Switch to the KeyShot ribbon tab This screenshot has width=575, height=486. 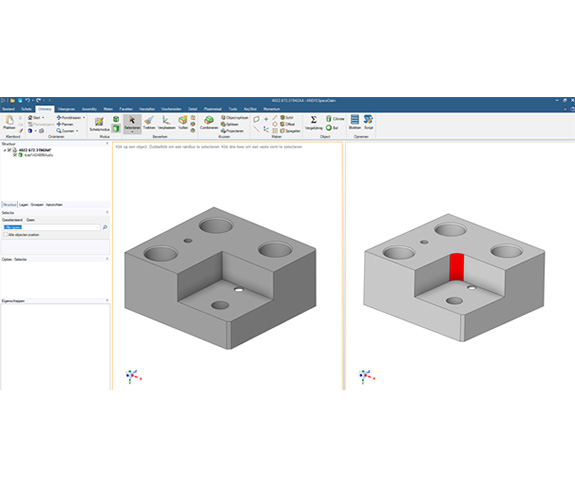coord(250,109)
